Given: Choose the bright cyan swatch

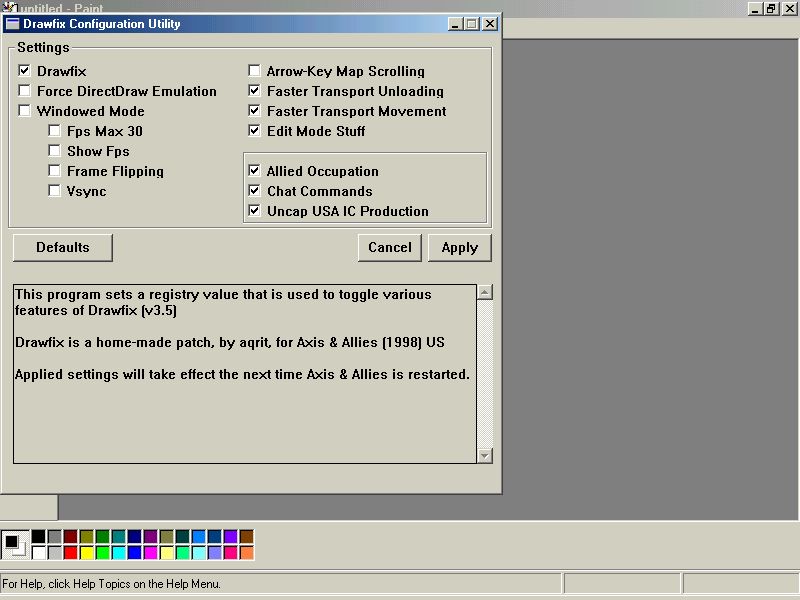Looking at the screenshot, I should coord(119,553).
